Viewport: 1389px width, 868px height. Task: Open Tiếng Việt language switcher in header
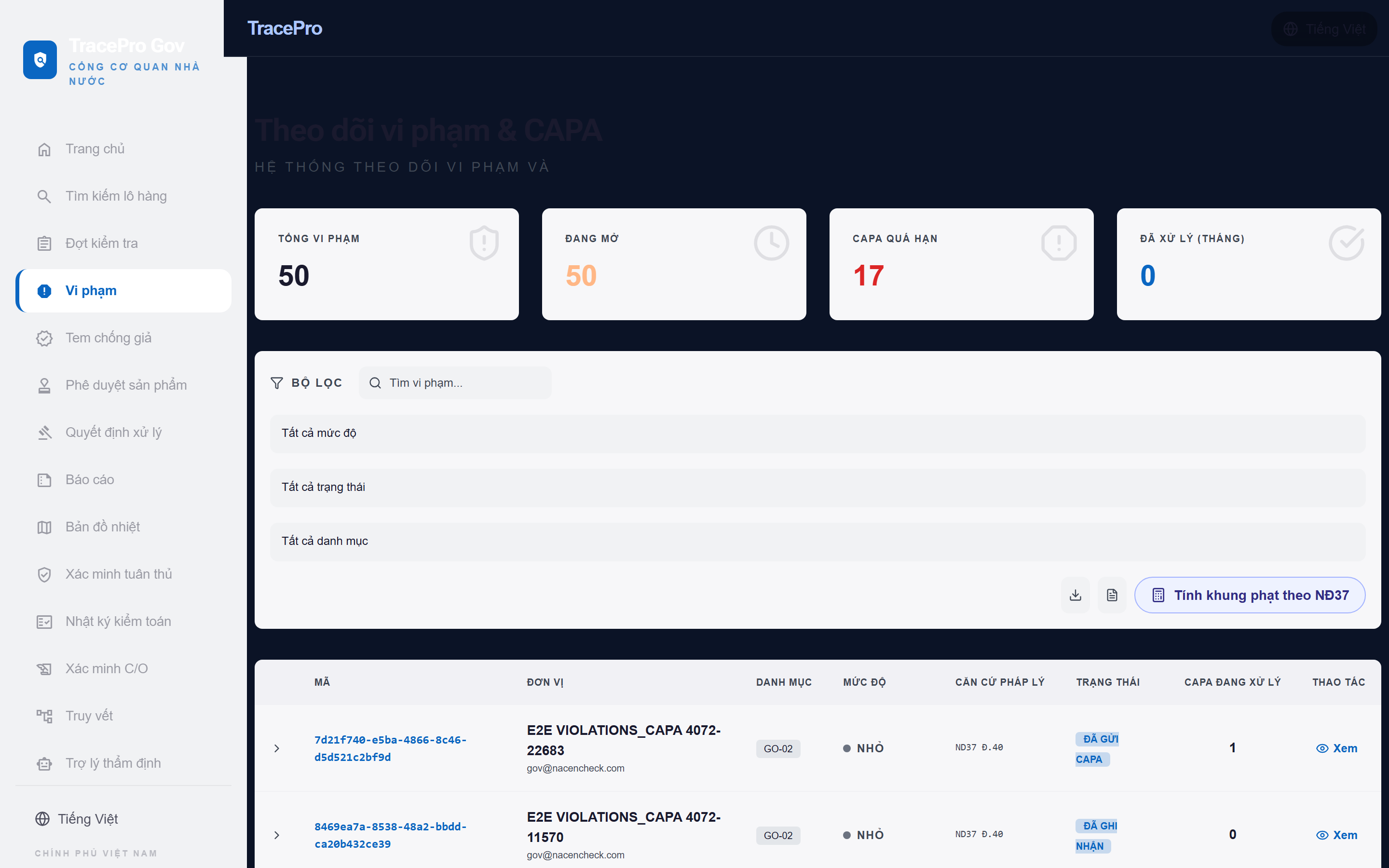1324,29
